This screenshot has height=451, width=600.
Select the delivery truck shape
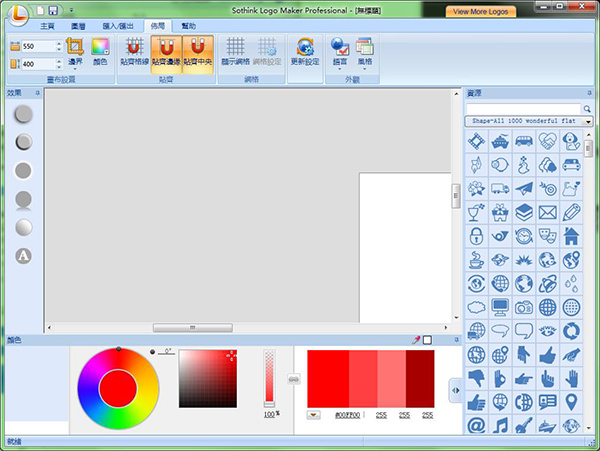tap(500, 189)
